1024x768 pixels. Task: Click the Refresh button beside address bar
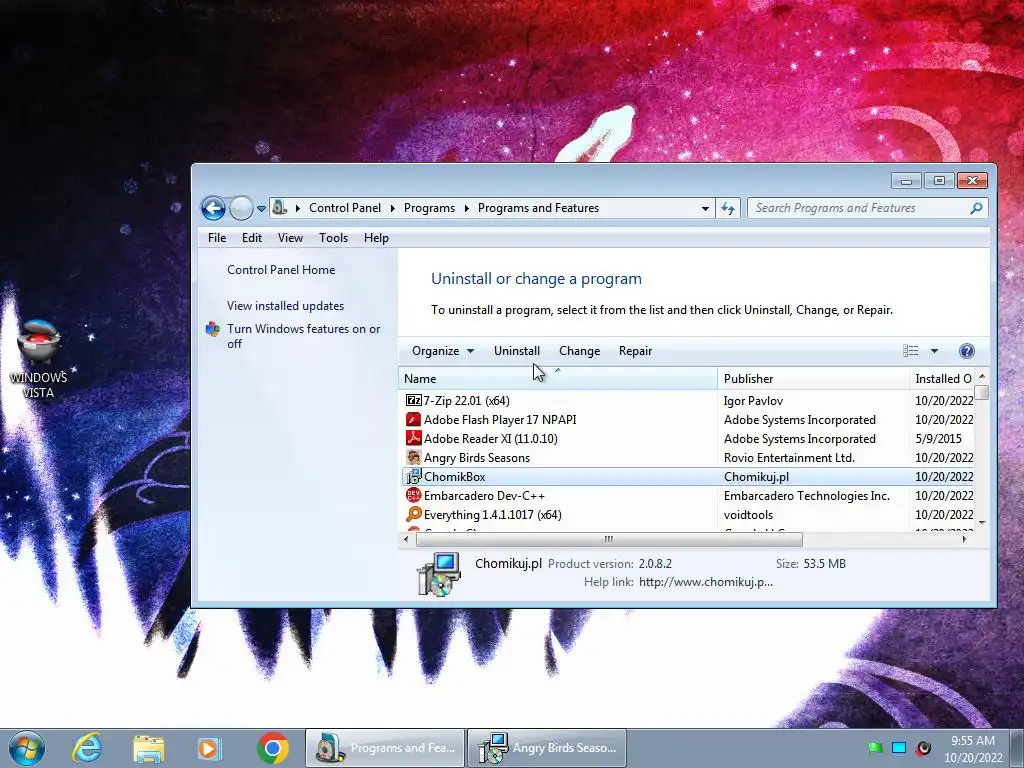click(x=728, y=208)
